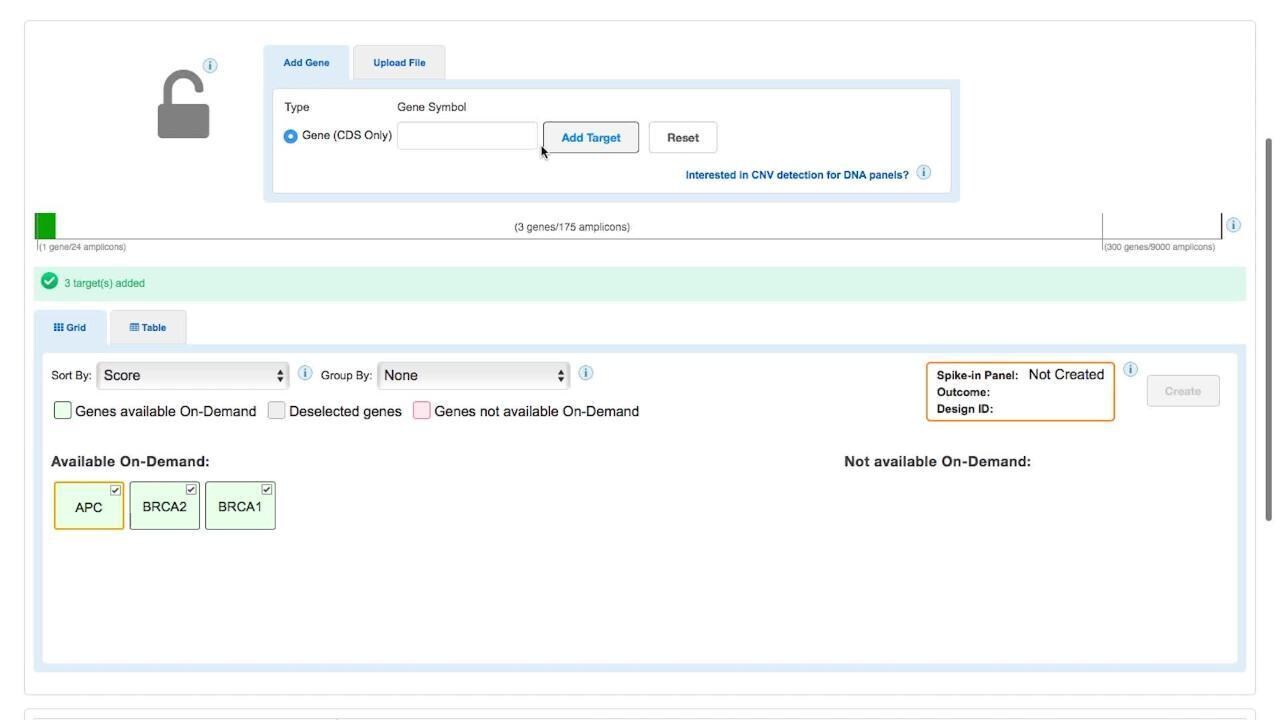
Task: Focus the Gene Symbol input field
Action: tap(467, 136)
